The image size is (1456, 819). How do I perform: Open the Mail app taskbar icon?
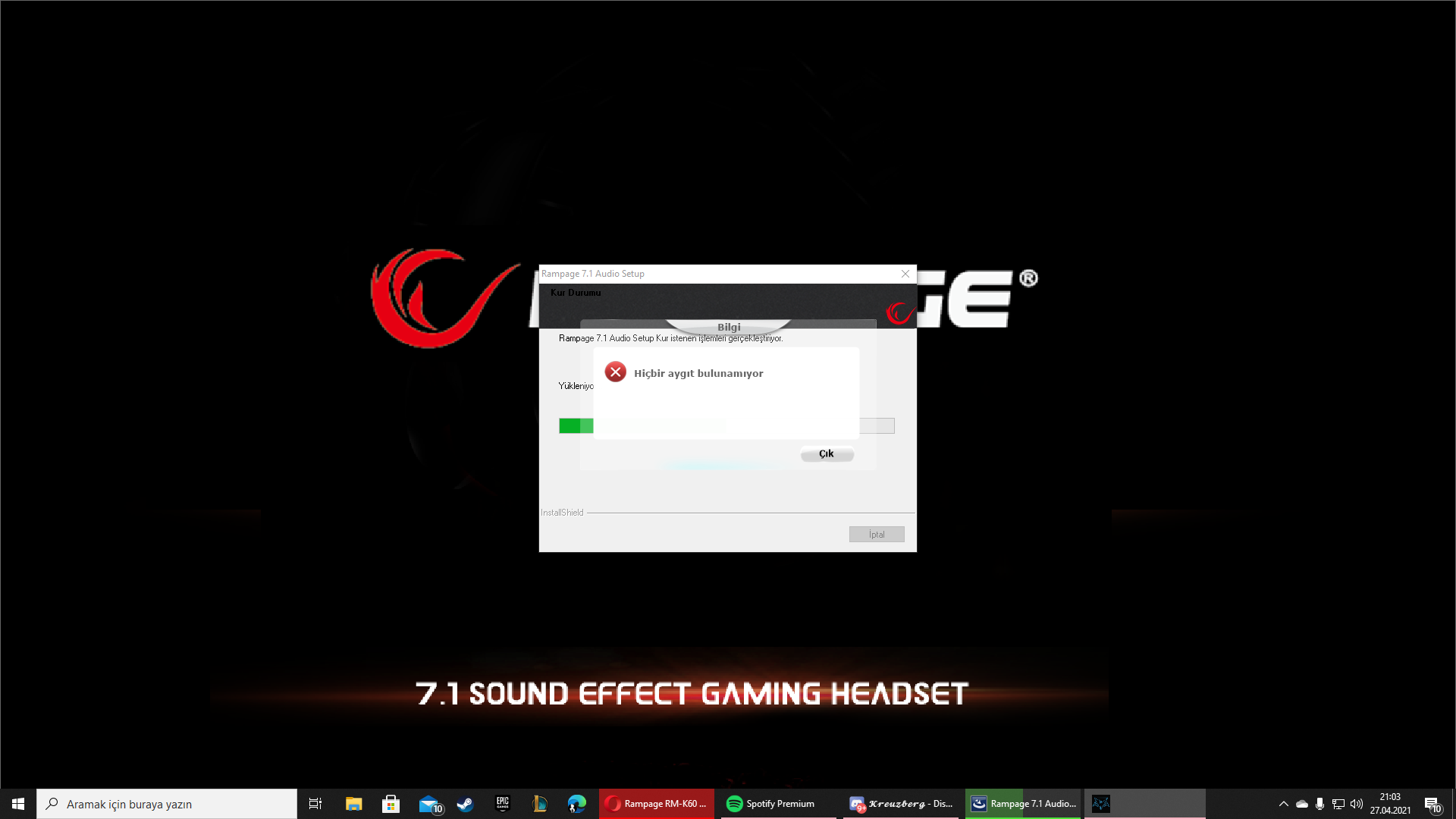coord(428,804)
